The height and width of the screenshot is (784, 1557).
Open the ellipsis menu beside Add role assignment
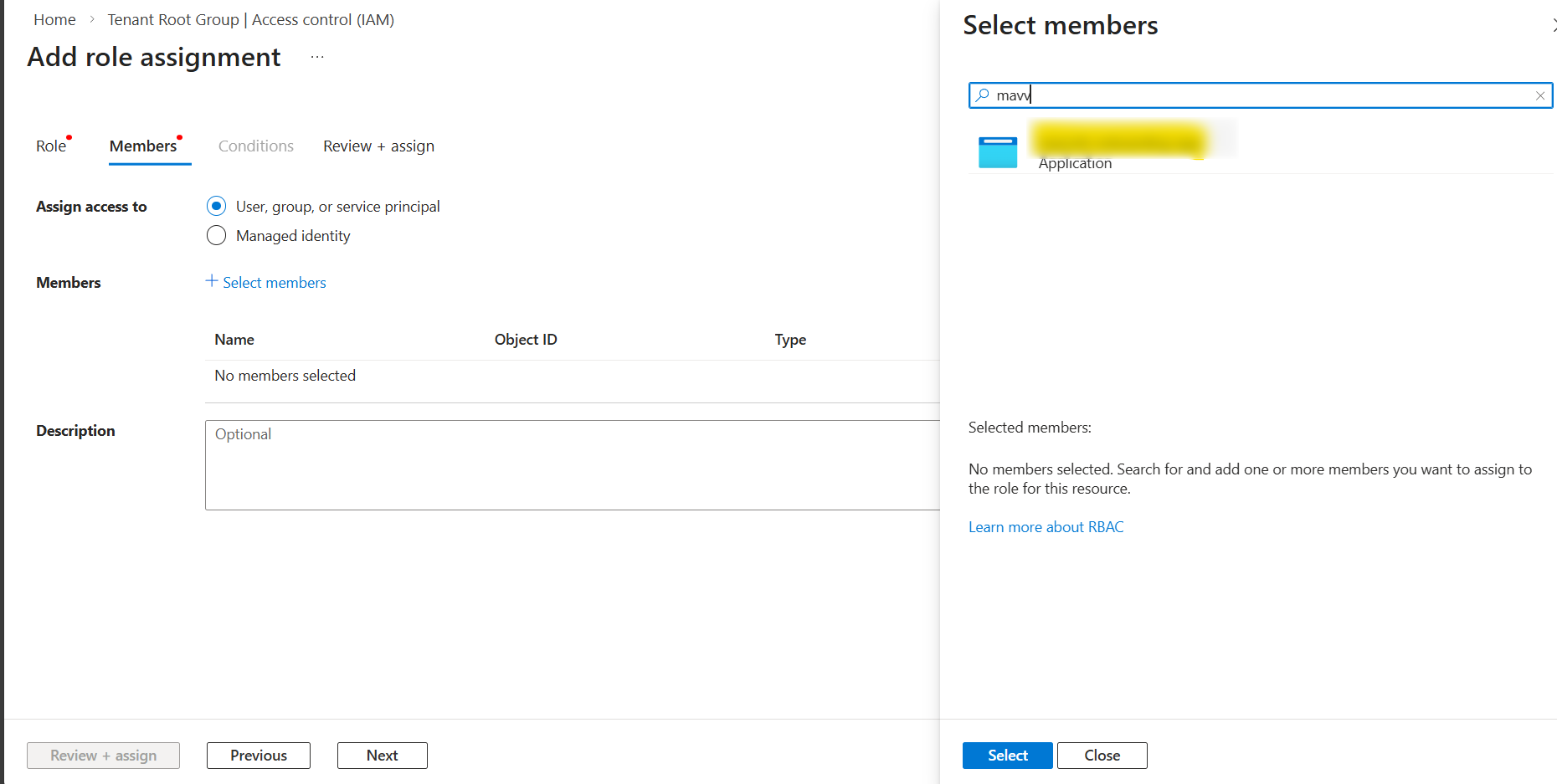[317, 57]
